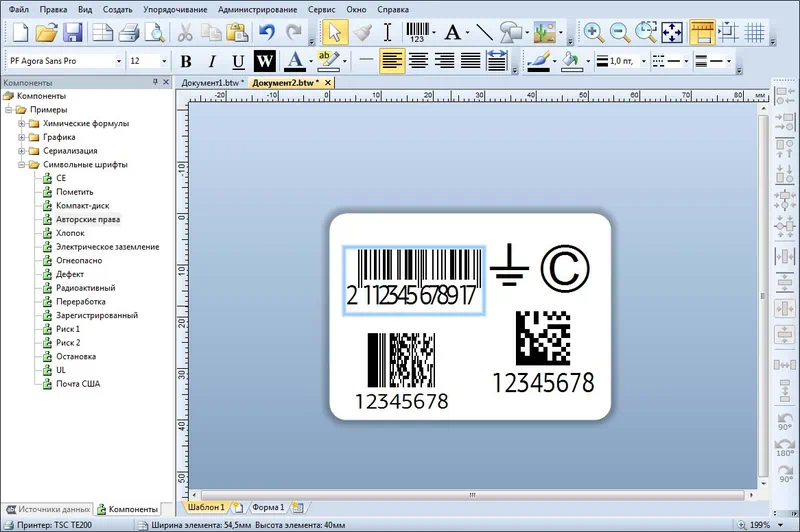
Task: Click the font color A button
Action: (x=294, y=61)
